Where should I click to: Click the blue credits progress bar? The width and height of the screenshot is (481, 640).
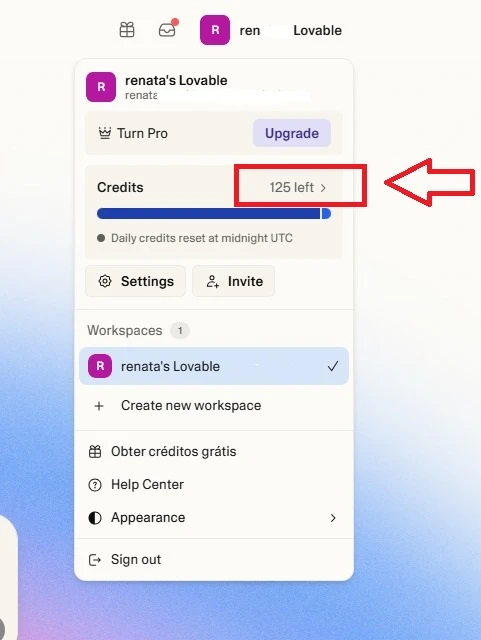(x=214, y=213)
